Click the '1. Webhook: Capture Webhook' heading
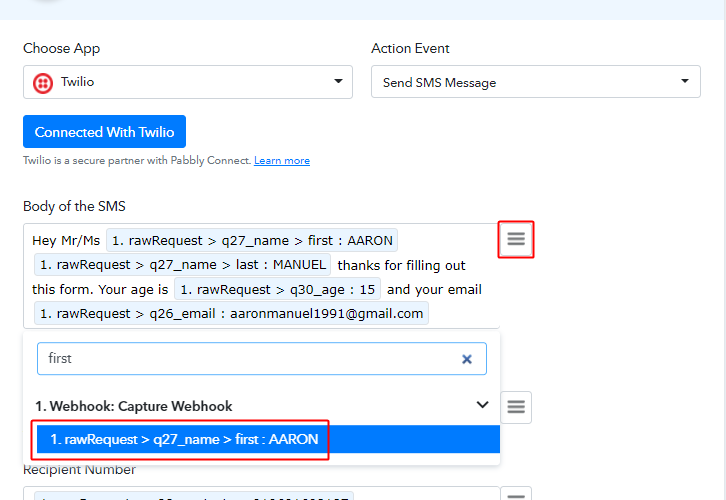The height and width of the screenshot is (500, 726). 134,406
